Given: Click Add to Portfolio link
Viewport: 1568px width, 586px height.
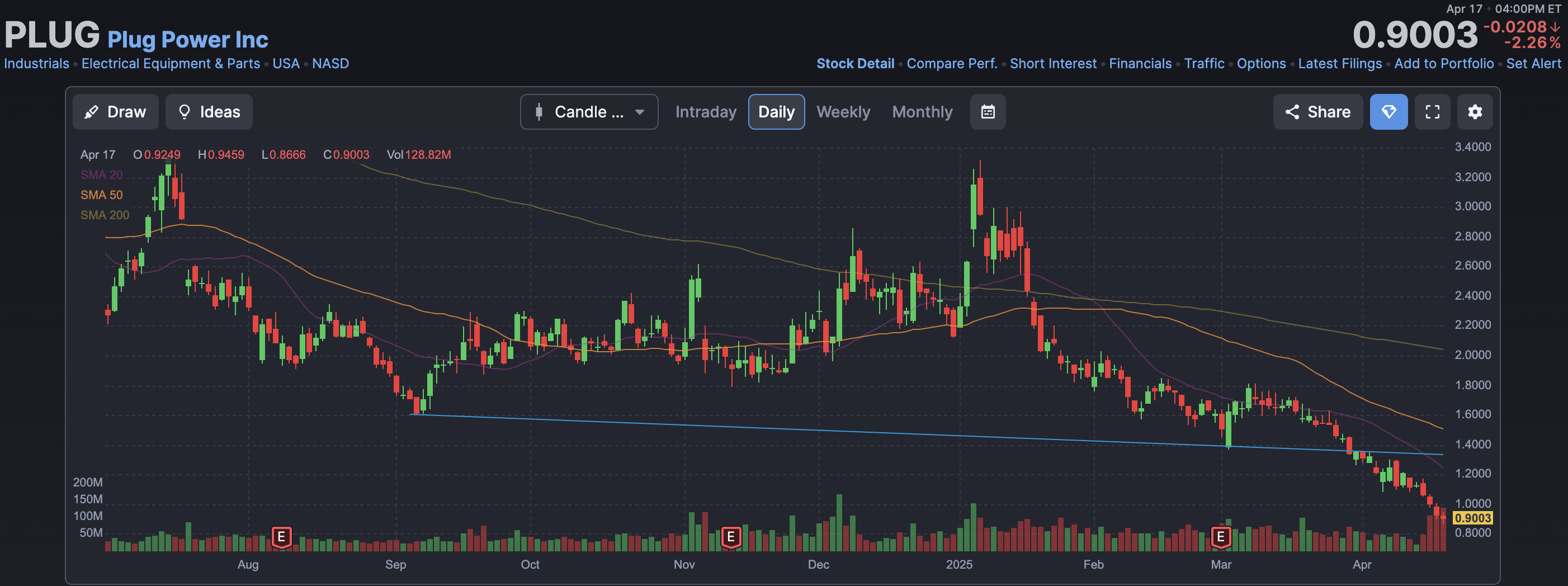Looking at the screenshot, I should coord(1444,64).
